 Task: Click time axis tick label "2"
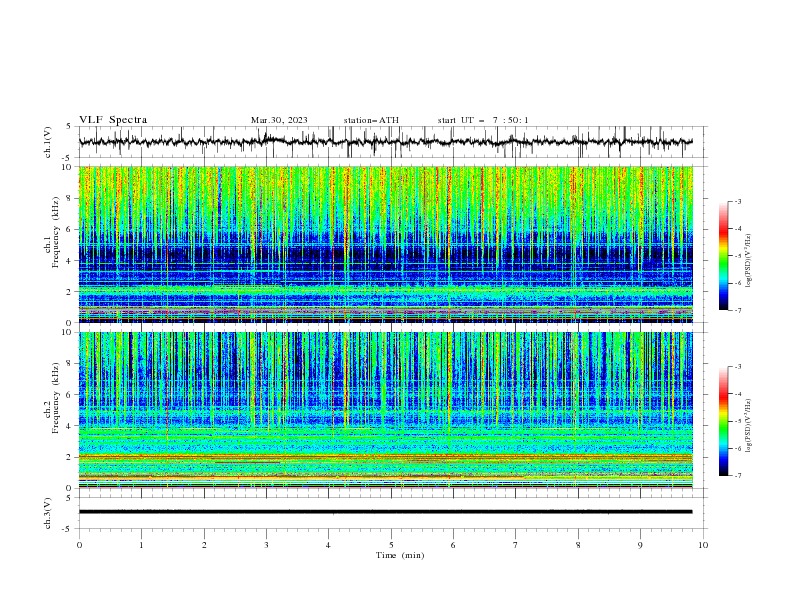[x=204, y=545]
